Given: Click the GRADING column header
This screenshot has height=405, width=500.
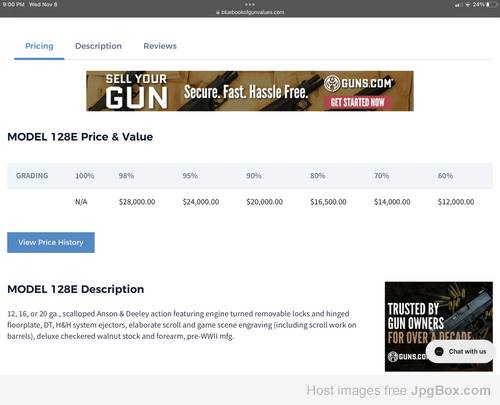Looking at the screenshot, I should 32,176.
